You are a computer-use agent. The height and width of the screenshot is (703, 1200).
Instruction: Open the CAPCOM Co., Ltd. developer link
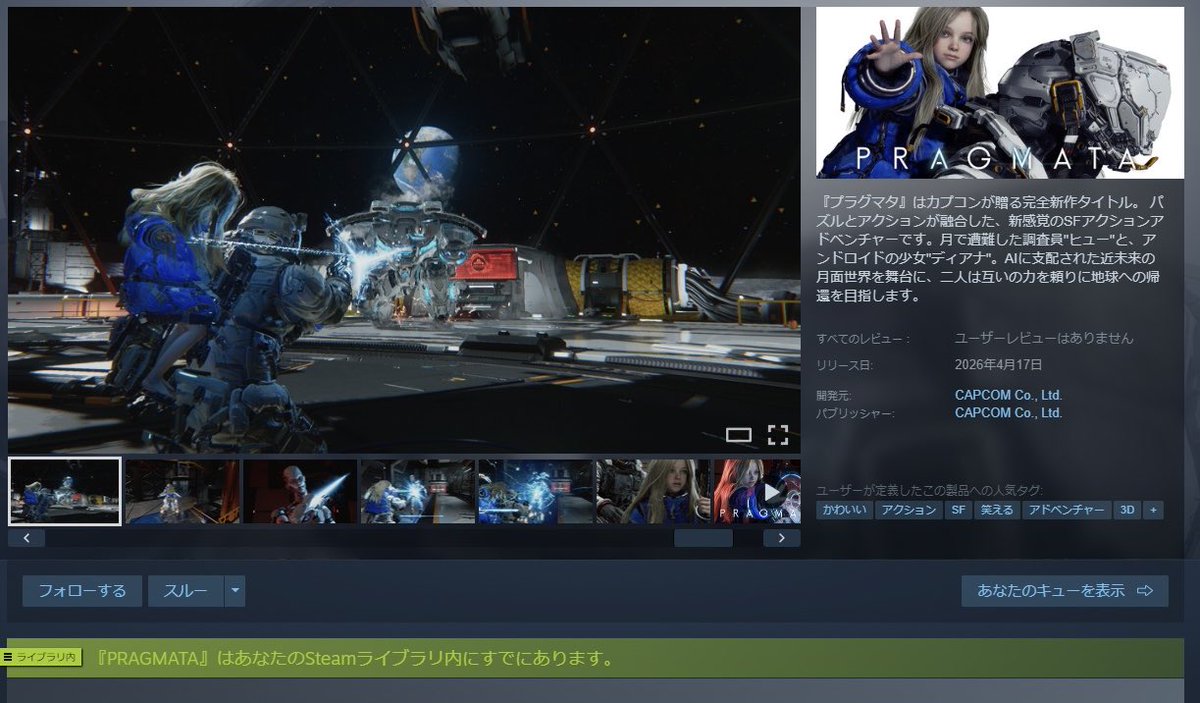click(x=1008, y=395)
